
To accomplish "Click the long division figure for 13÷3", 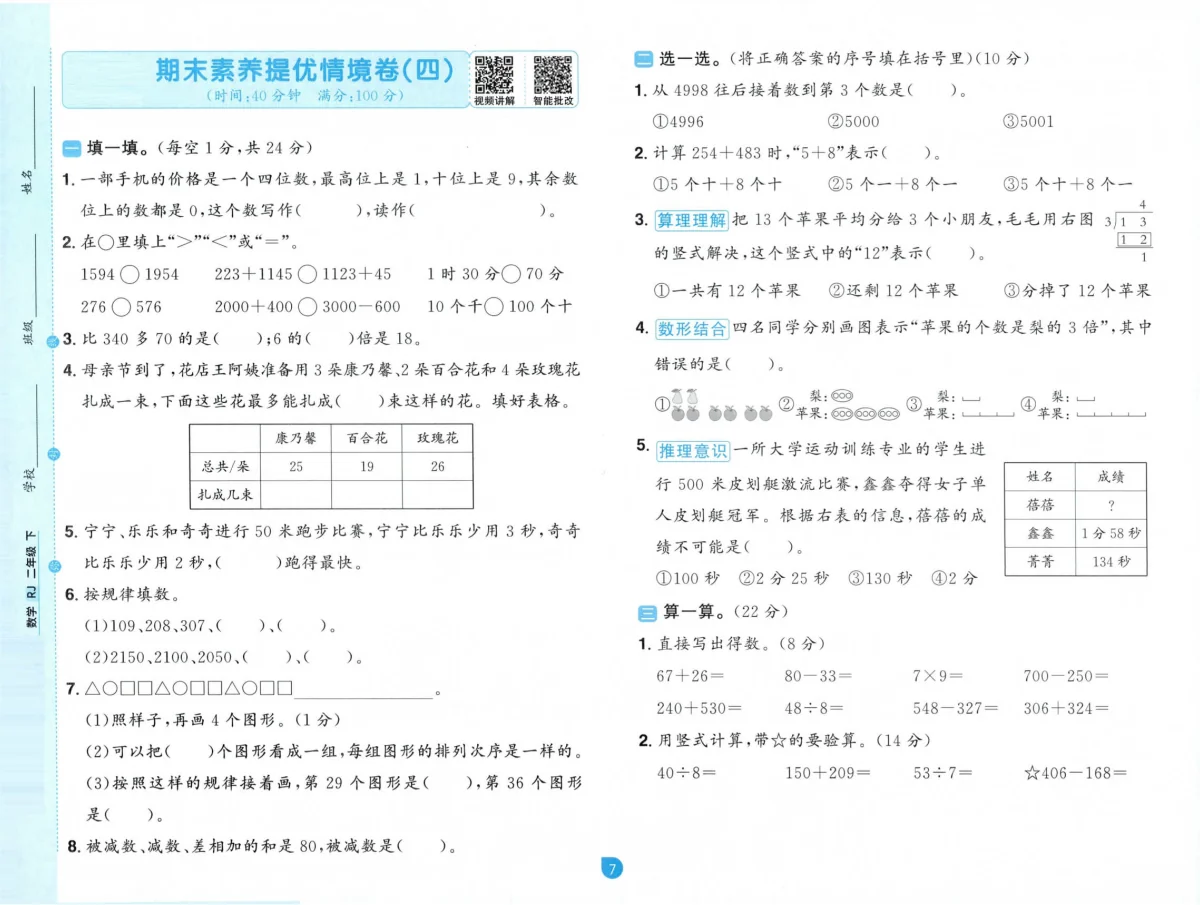I will coord(1130,232).
